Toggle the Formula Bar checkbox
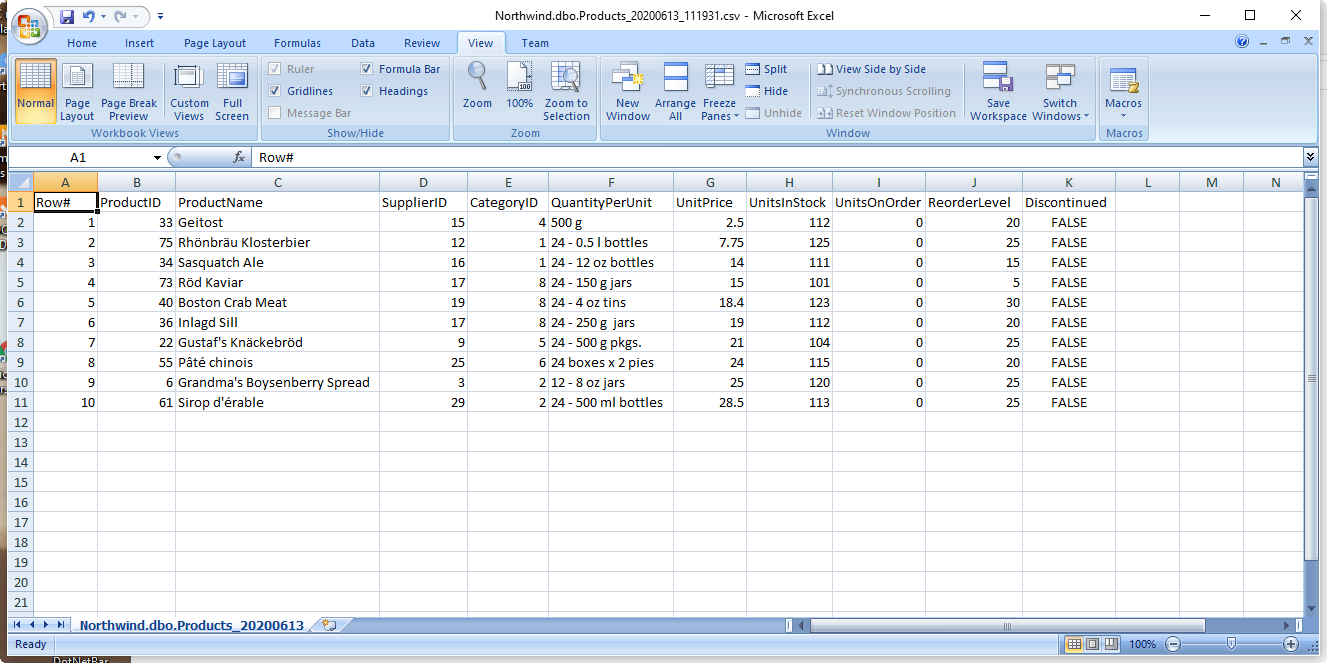Viewport: 1327px width, 663px height. click(367, 69)
